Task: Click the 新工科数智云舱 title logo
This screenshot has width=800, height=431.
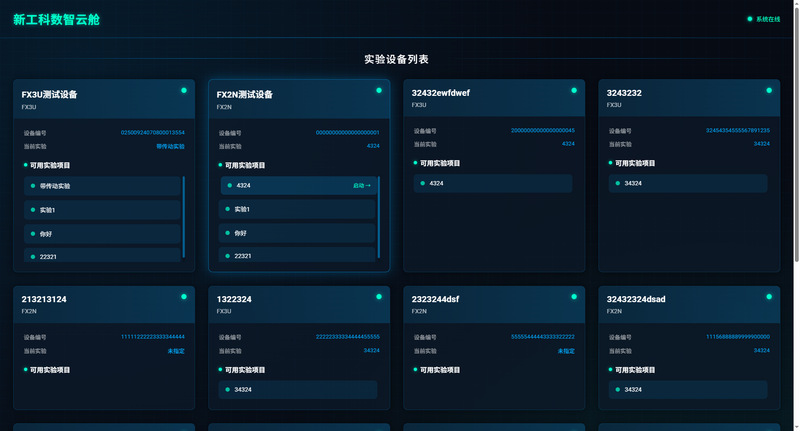Action: (x=56, y=19)
